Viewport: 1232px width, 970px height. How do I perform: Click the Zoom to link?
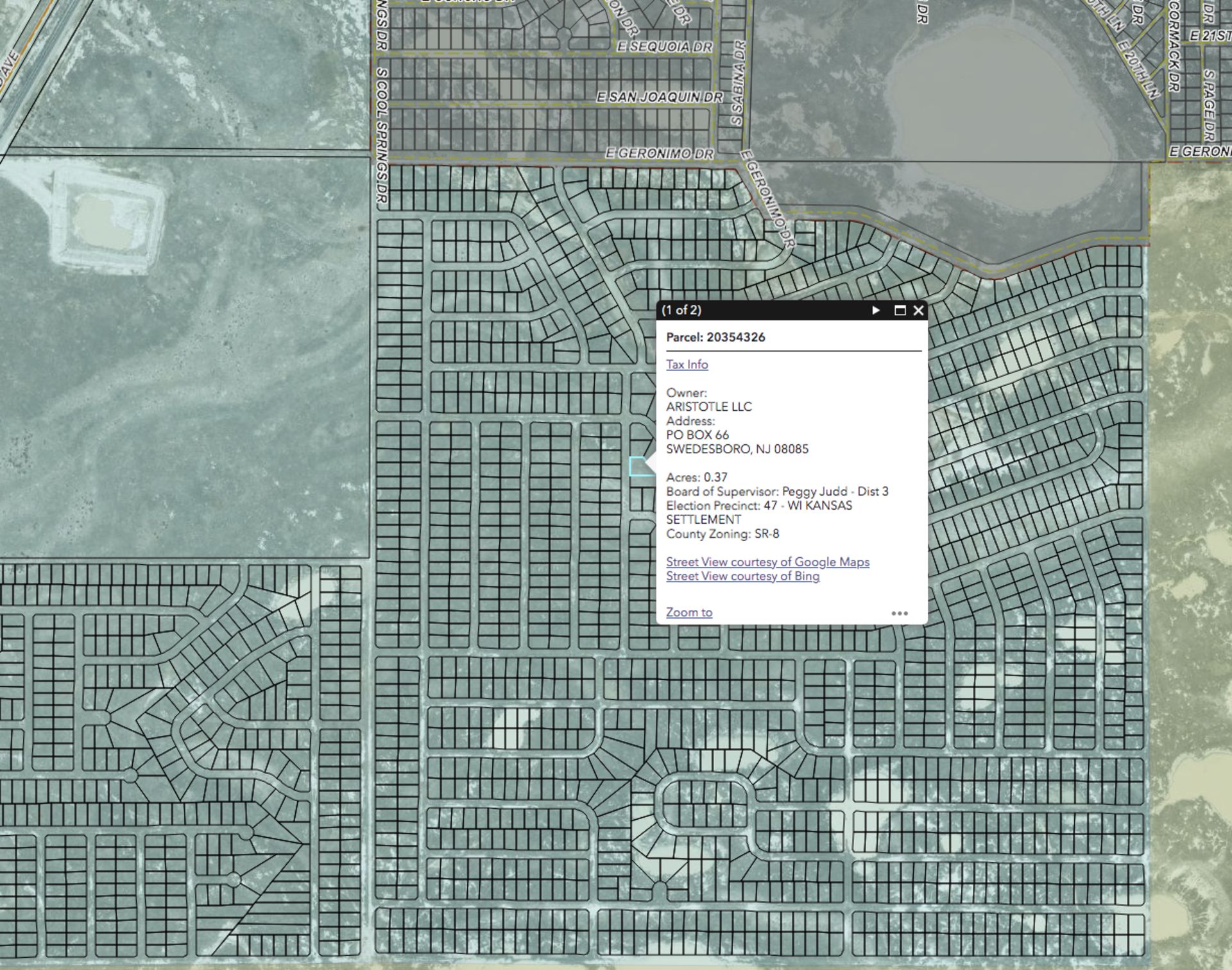pyautogui.click(x=689, y=612)
